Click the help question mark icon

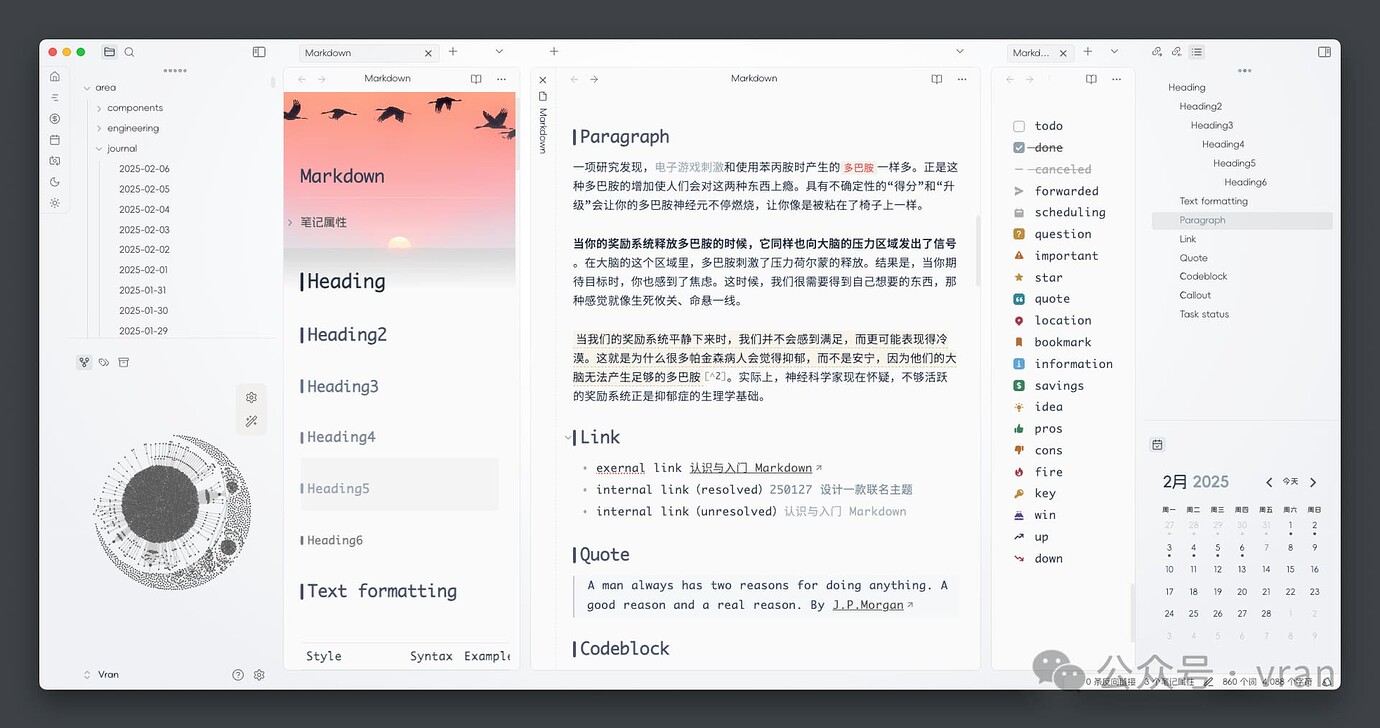click(x=238, y=675)
